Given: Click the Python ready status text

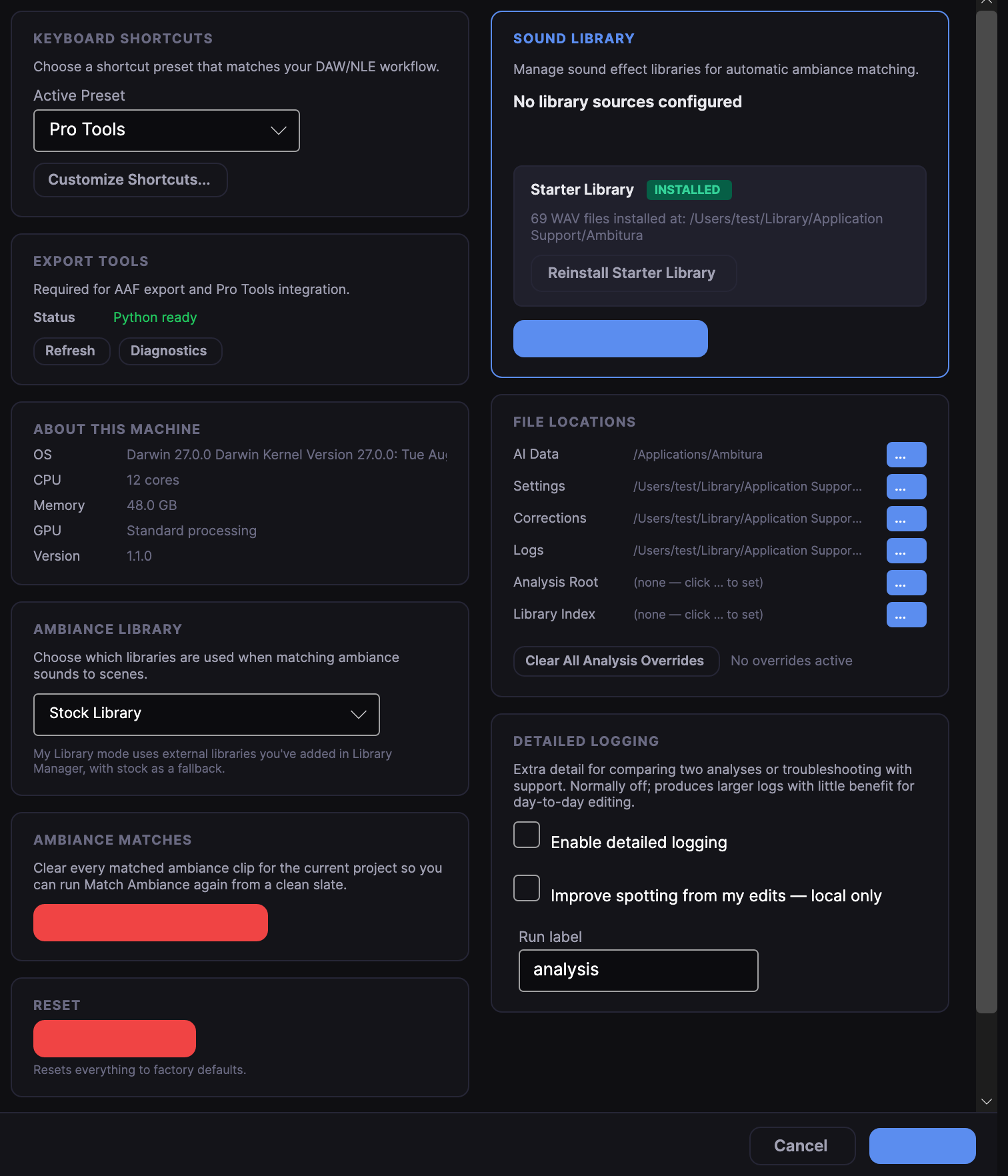Looking at the screenshot, I should 155,318.
